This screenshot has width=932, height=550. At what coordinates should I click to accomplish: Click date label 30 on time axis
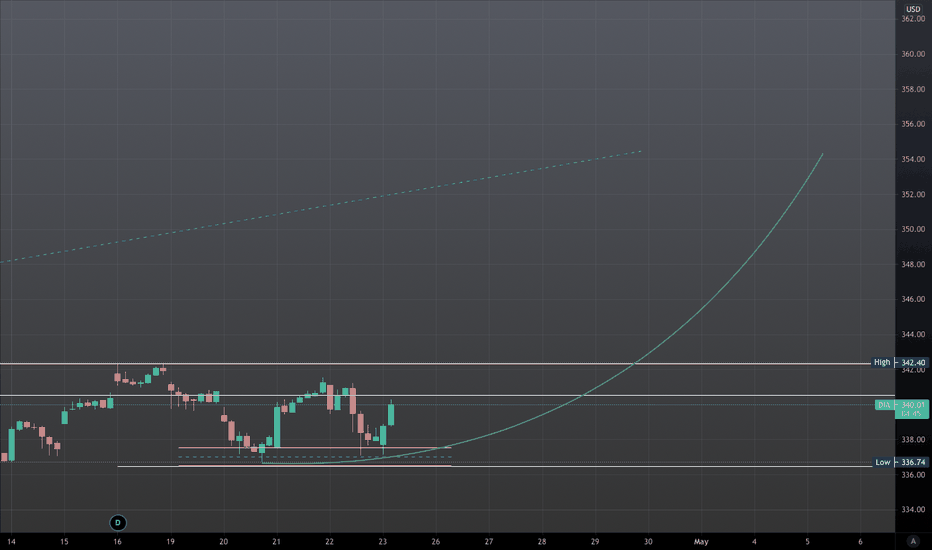648,542
